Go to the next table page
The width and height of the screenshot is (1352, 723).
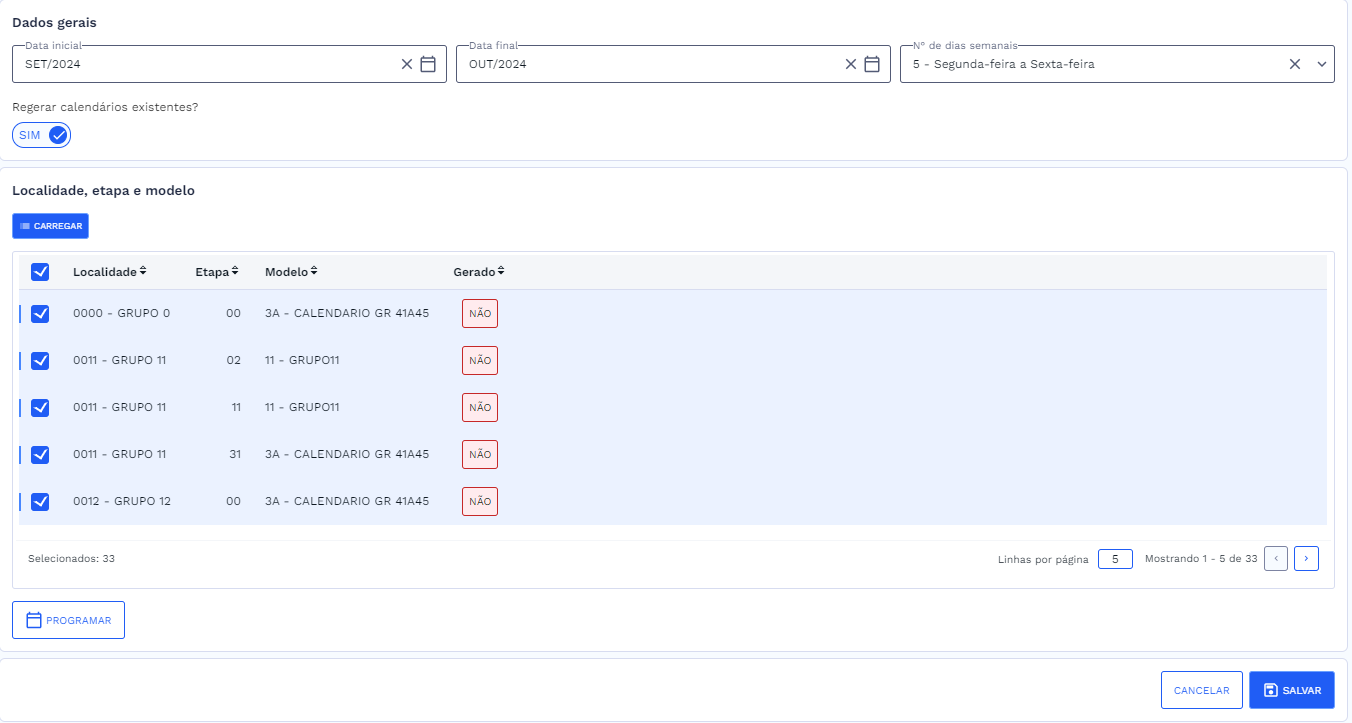pos(1306,558)
